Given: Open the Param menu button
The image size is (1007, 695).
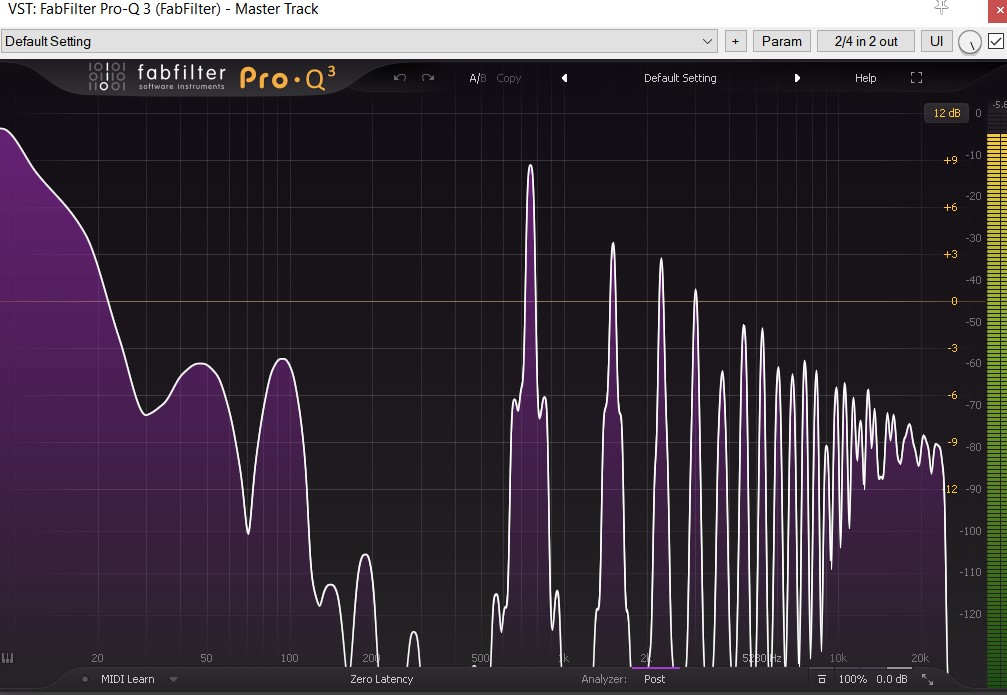Looking at the screenshot, I should (x=782, y=41).
